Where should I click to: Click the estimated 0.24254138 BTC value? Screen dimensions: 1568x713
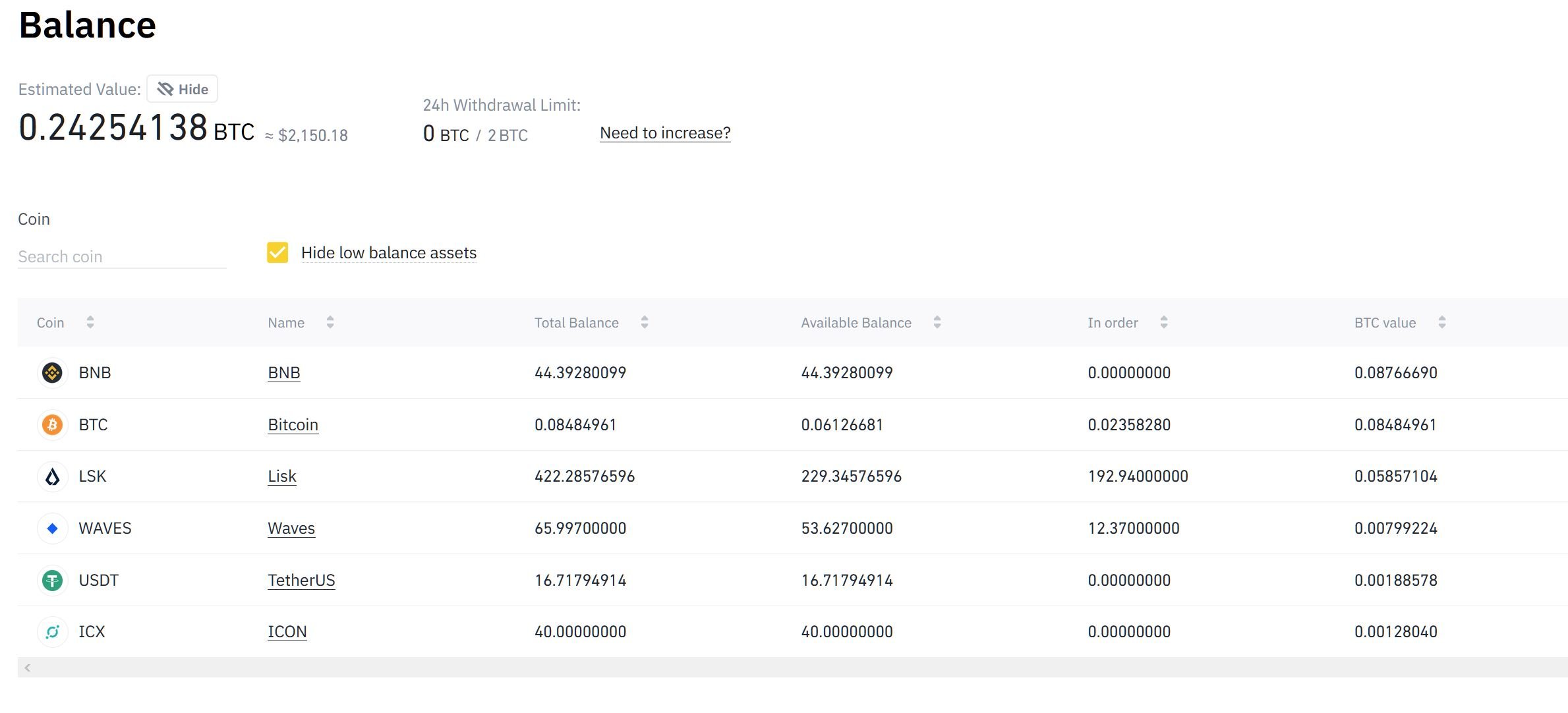pyautogui.click(x=136, y=127)
